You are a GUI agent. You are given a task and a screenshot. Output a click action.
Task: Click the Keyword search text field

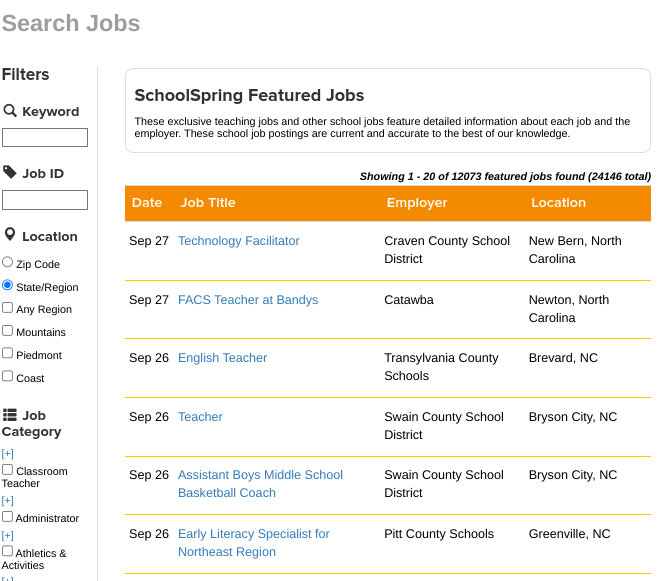[45, 138]
